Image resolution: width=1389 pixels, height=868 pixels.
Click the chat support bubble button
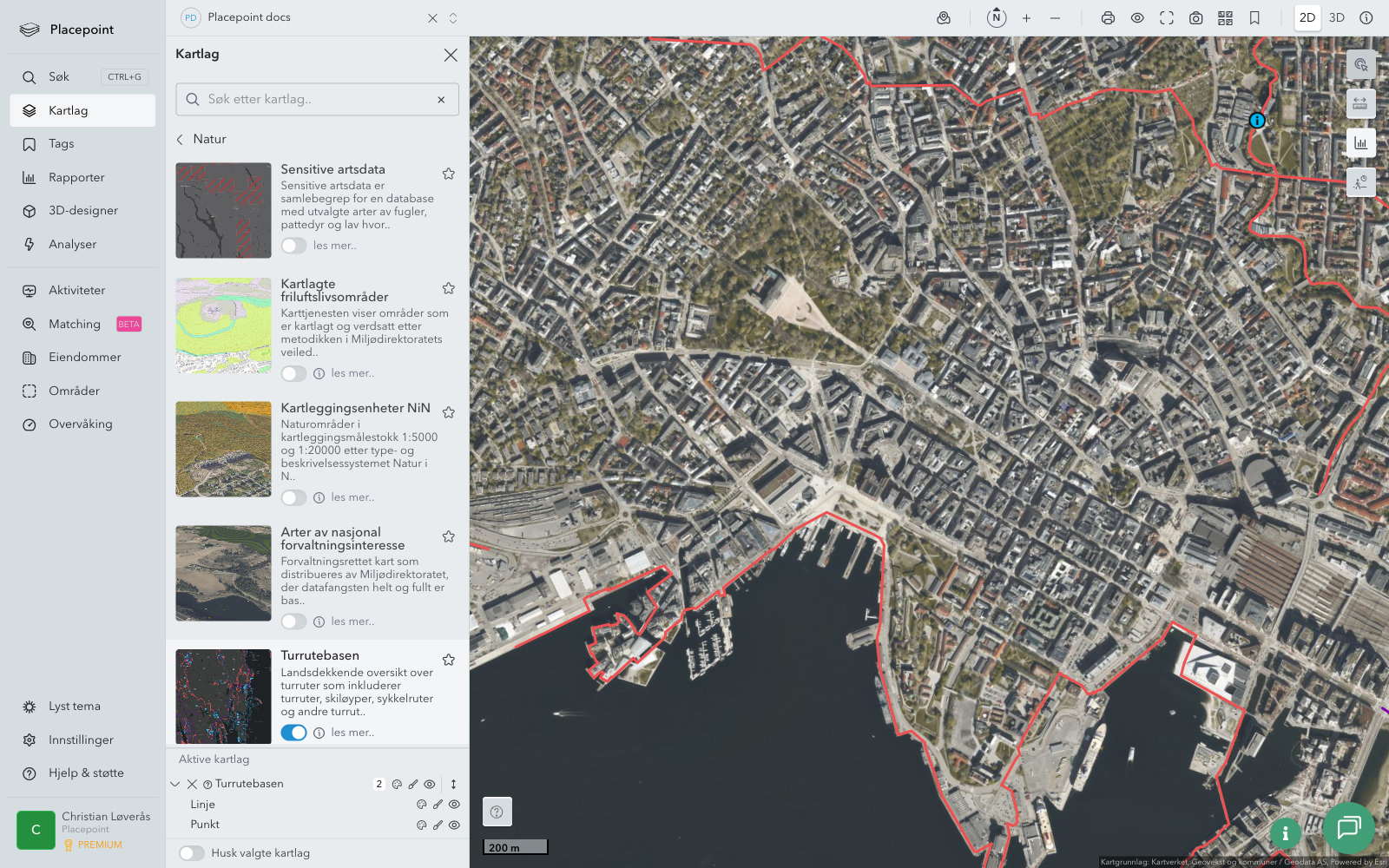point(1348,828)
